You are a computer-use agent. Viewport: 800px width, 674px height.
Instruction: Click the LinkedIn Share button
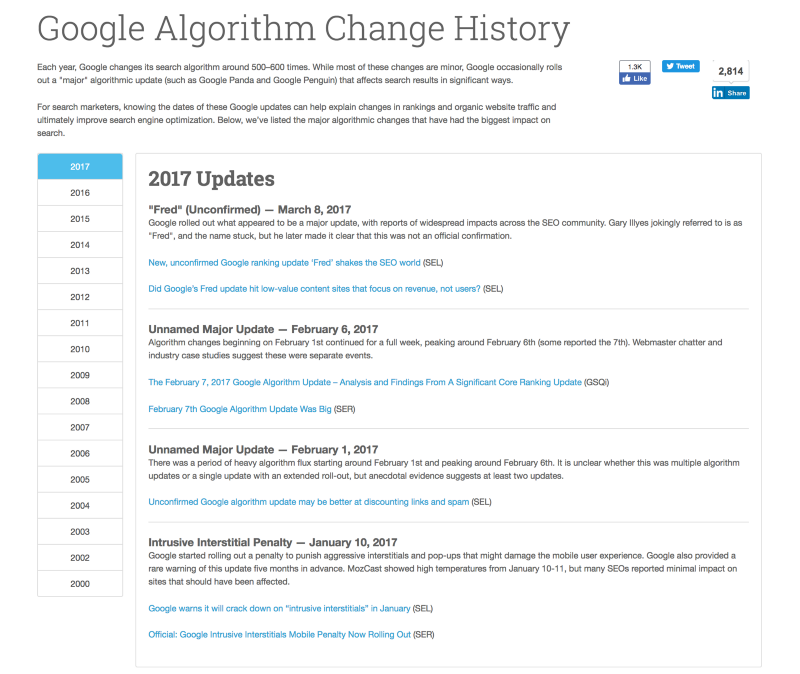[x=731, y=93]
